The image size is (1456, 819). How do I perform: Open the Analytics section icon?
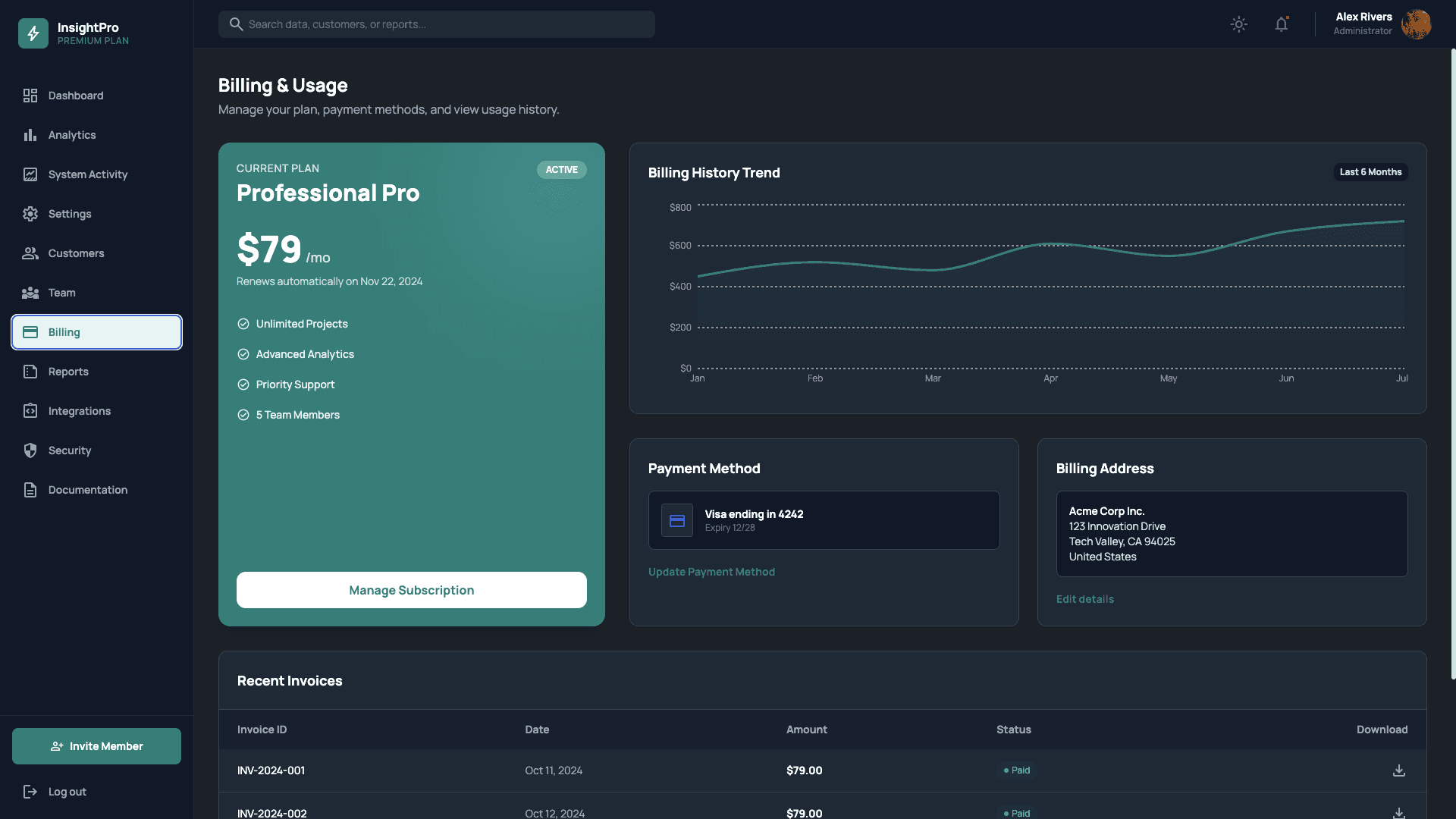pyautogui.click(x=30, y=135)
